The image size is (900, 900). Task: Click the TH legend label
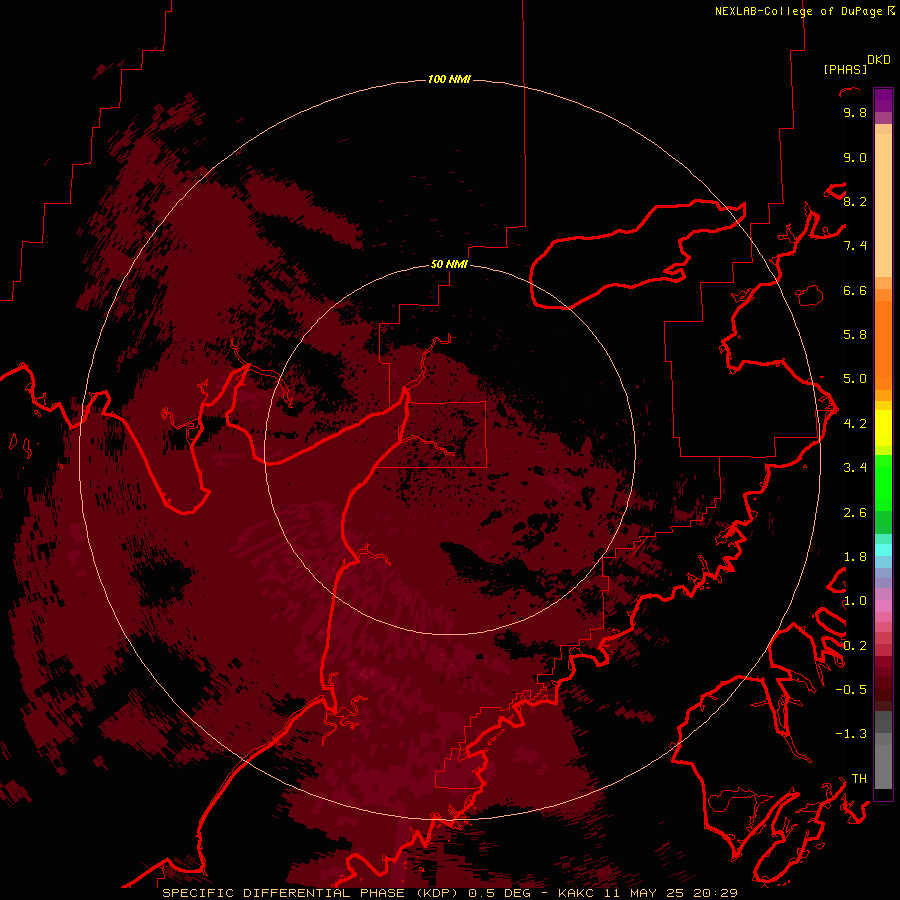tap(859, 779)
